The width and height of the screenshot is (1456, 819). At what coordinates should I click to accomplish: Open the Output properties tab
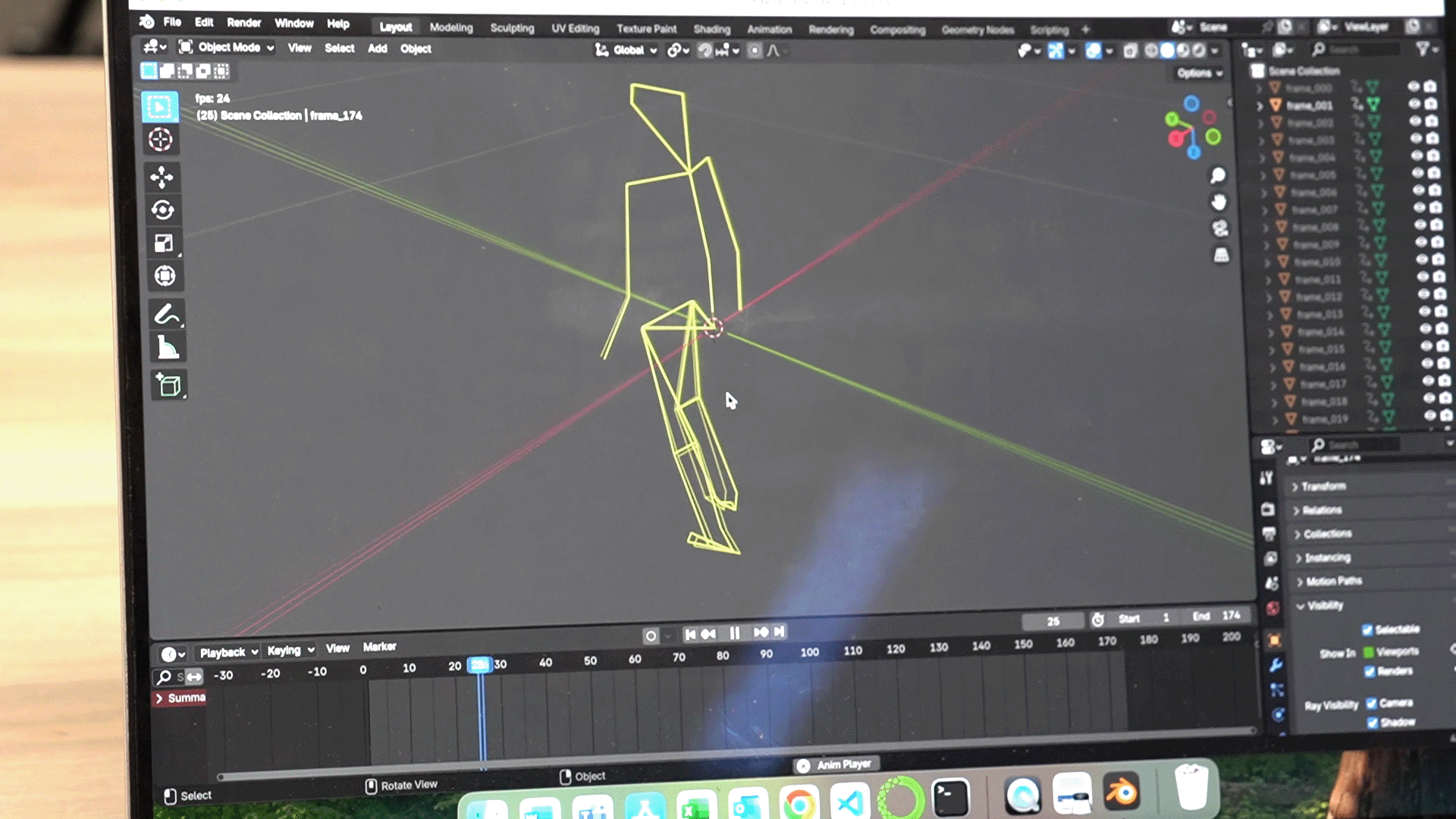(1269, 534)
